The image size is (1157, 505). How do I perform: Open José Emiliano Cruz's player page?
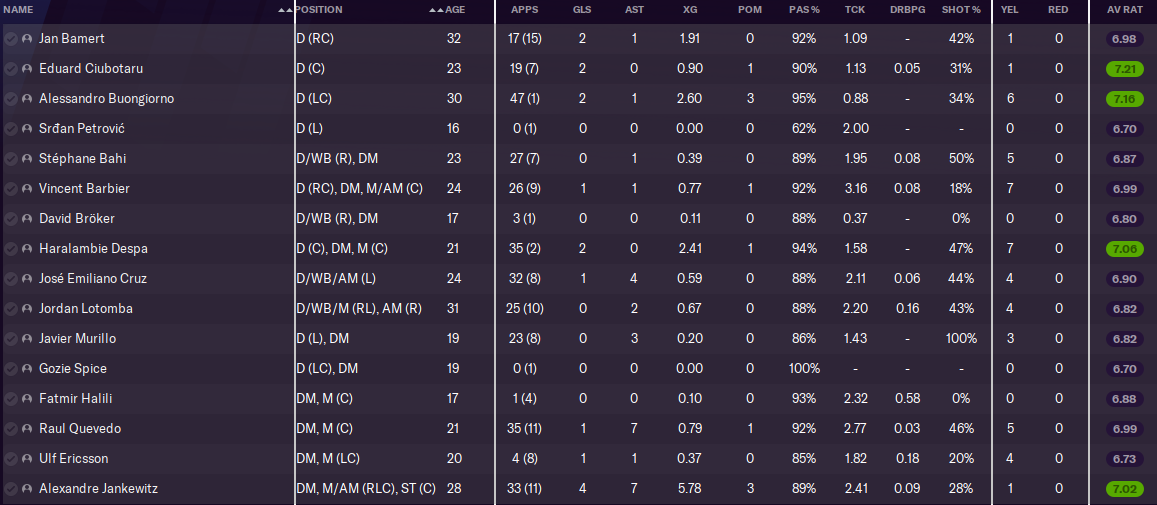[x=92, y=279]
